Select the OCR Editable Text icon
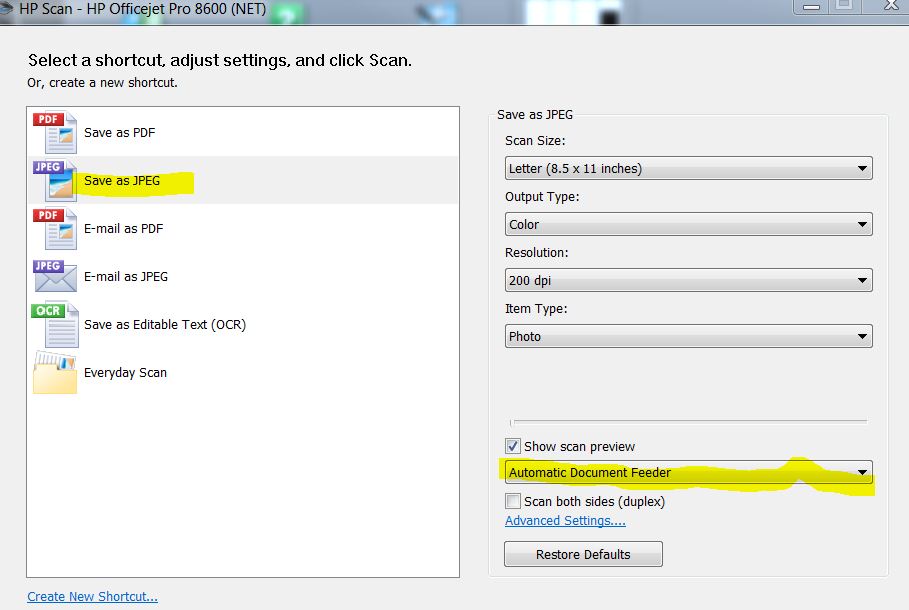Viewport: 909px width, 610px height. click(55, 324)
